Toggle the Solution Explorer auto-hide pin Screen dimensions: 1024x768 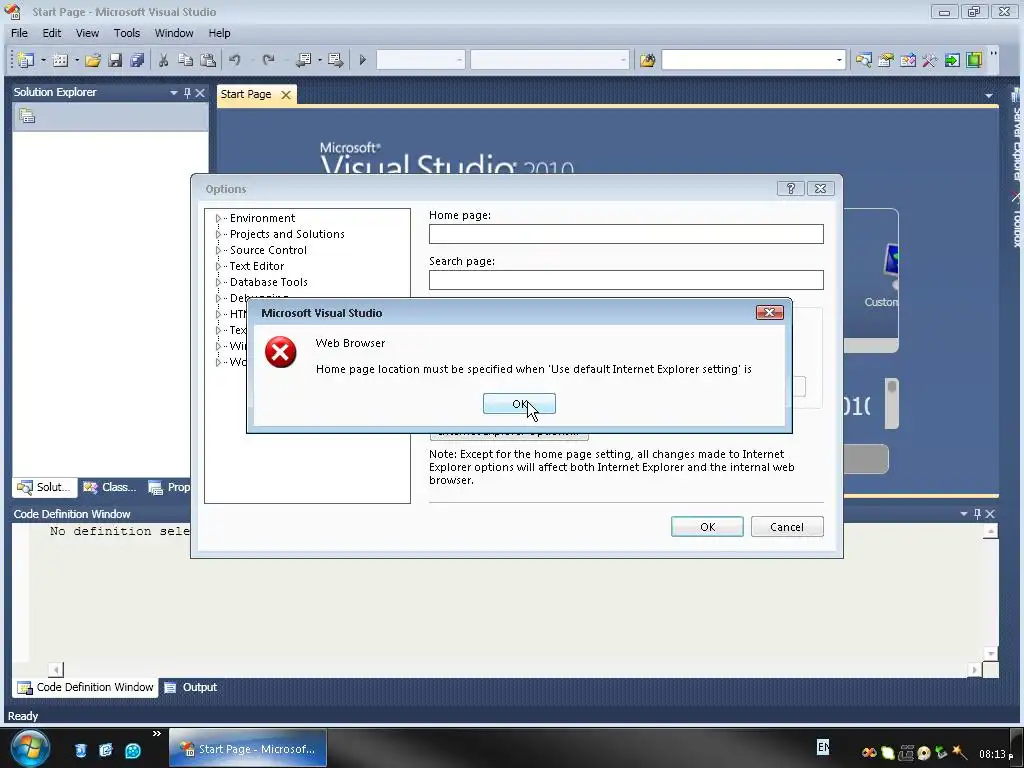point(187,93)
